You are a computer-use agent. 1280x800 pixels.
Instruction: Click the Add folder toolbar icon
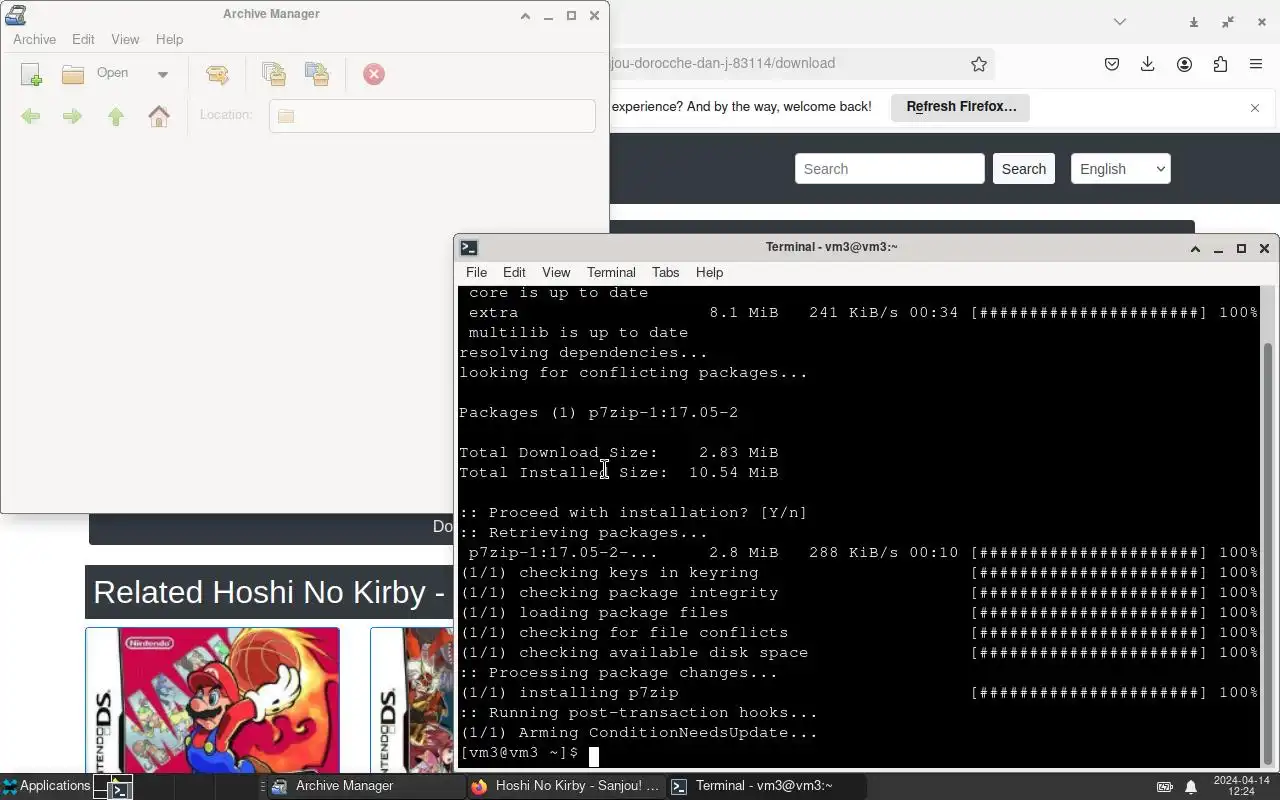(x=317, y=74)
